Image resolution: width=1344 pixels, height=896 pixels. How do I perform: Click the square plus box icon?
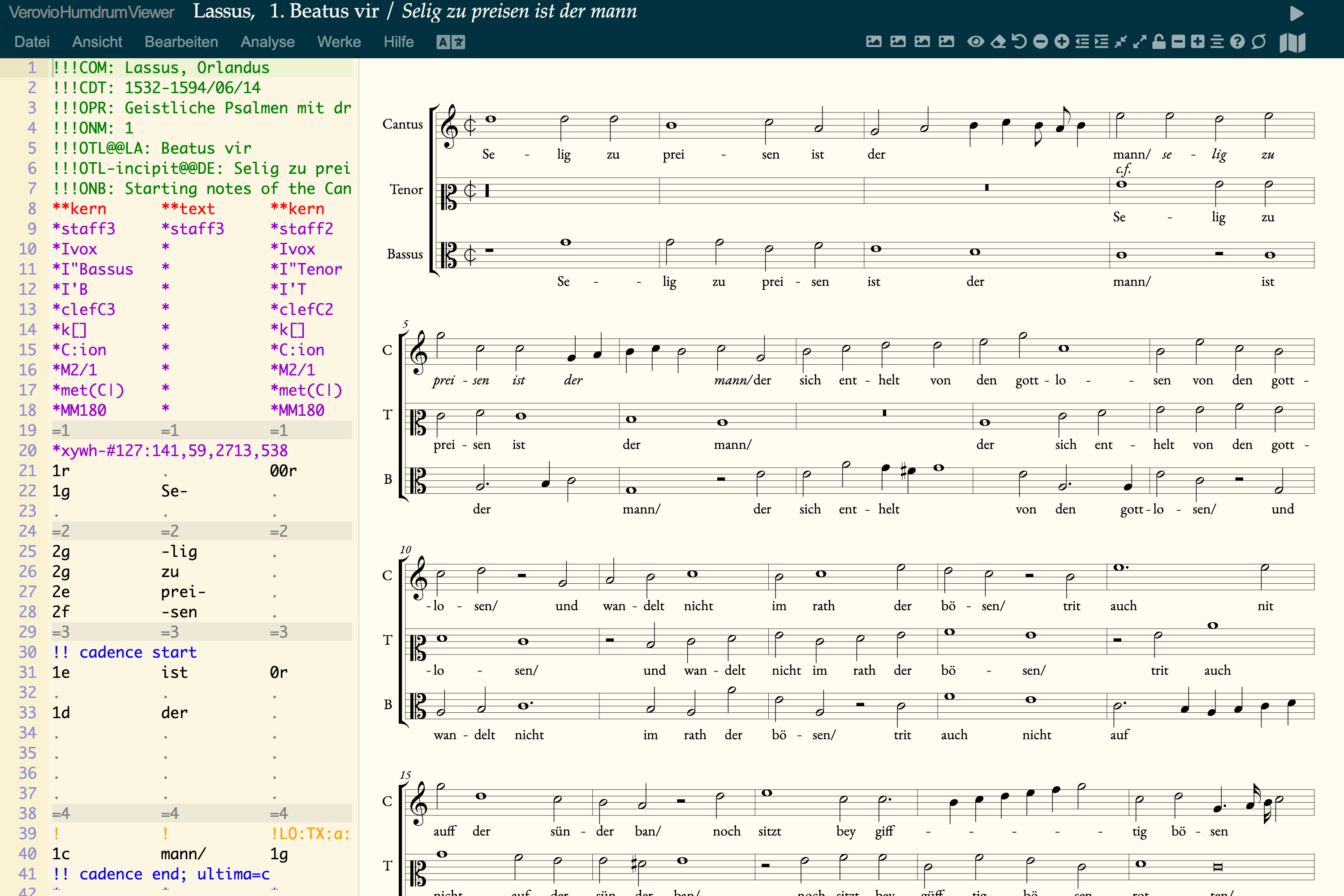[x=1198, y=42]
